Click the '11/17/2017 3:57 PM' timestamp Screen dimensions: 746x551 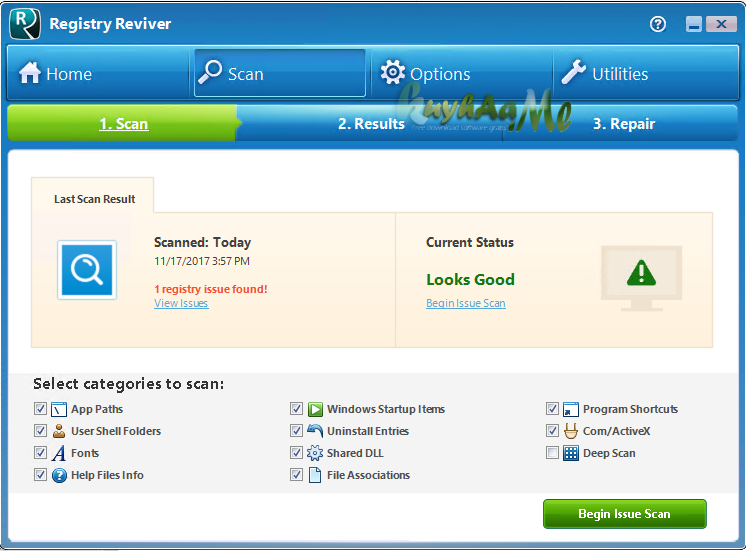click(202, 261)
